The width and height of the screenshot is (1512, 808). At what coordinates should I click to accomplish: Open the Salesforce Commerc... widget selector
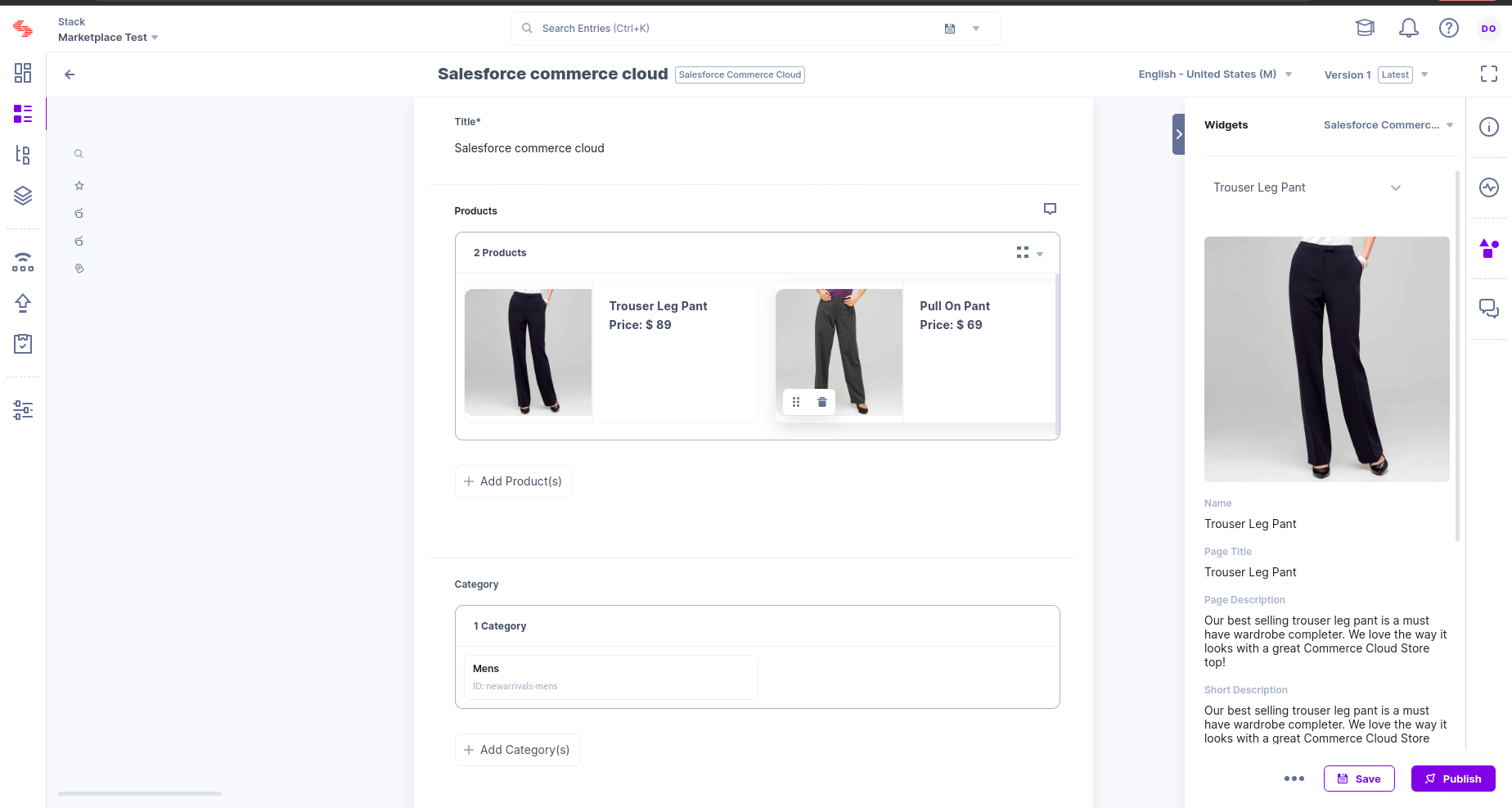coord(1388,125)
